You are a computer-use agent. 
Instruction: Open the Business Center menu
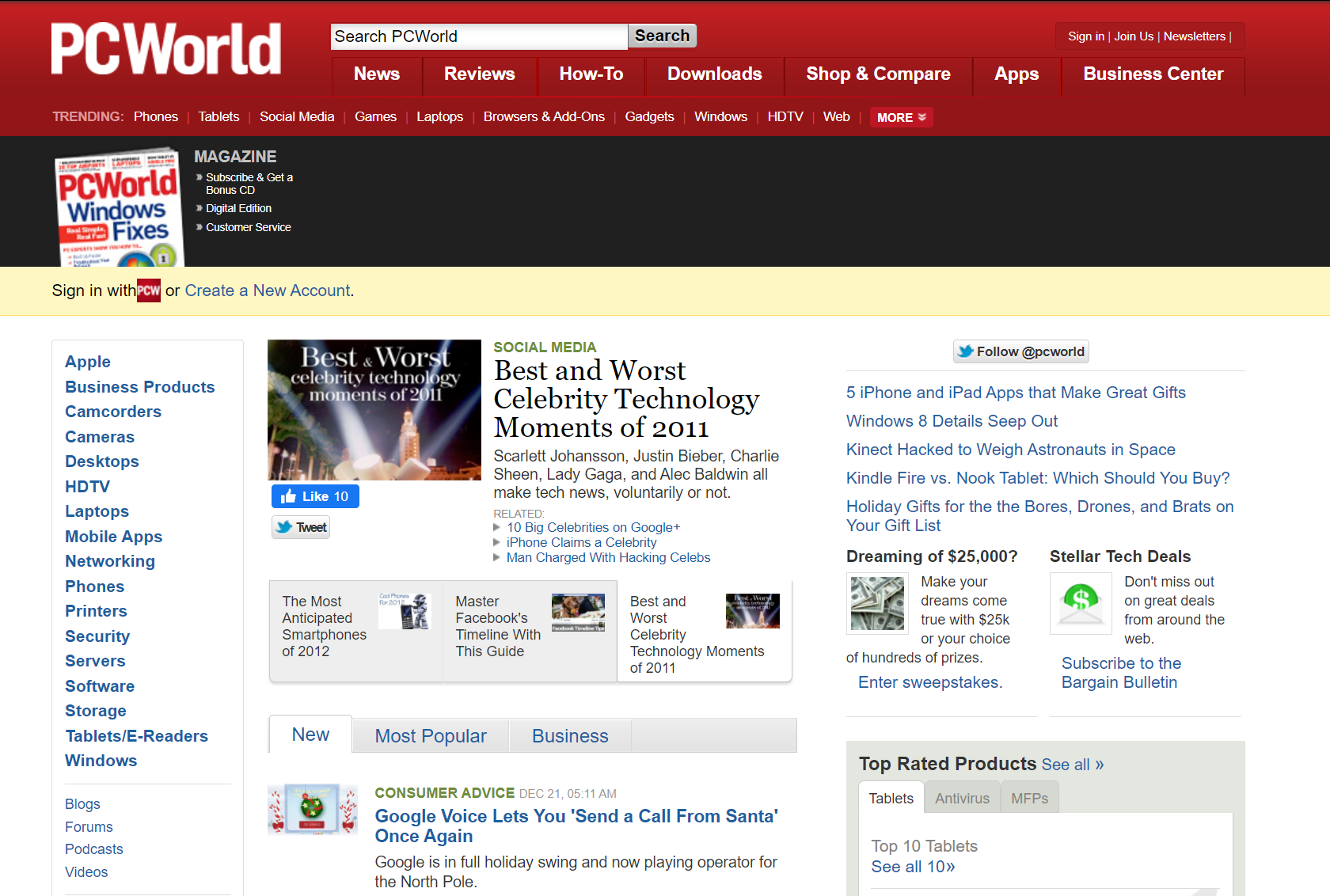(1153, 74)
